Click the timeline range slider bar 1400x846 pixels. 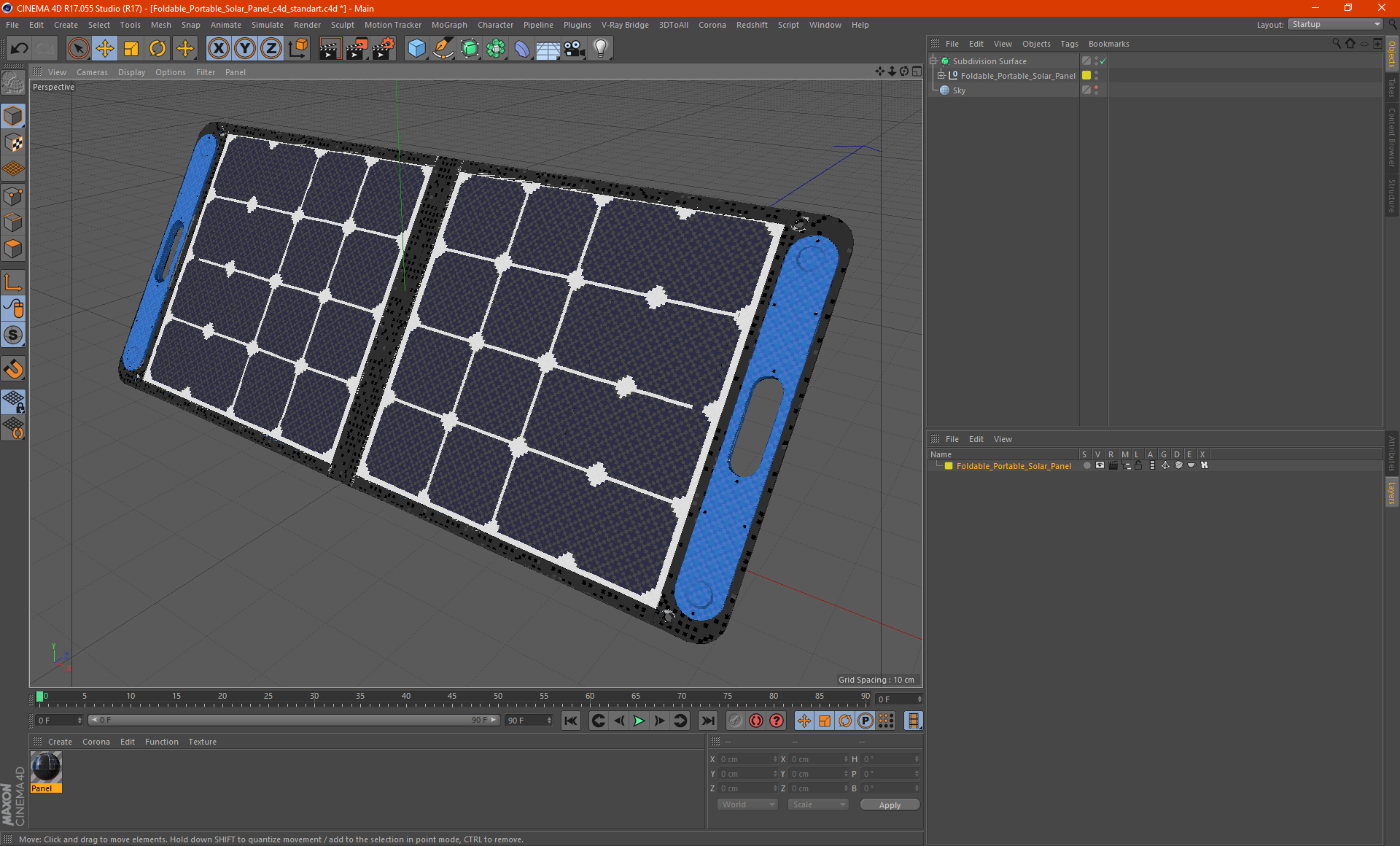point(294,720)
